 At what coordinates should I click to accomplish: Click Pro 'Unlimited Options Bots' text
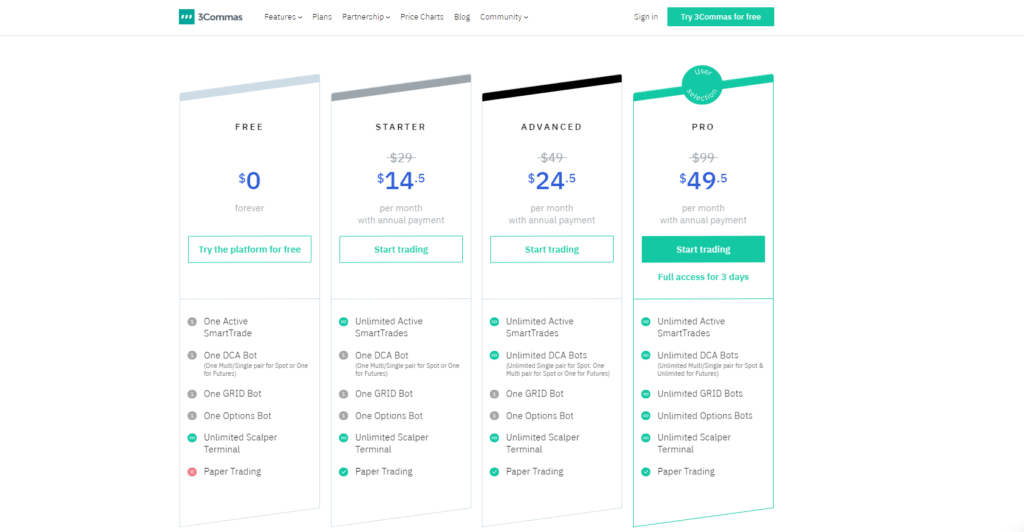[705, 416]
